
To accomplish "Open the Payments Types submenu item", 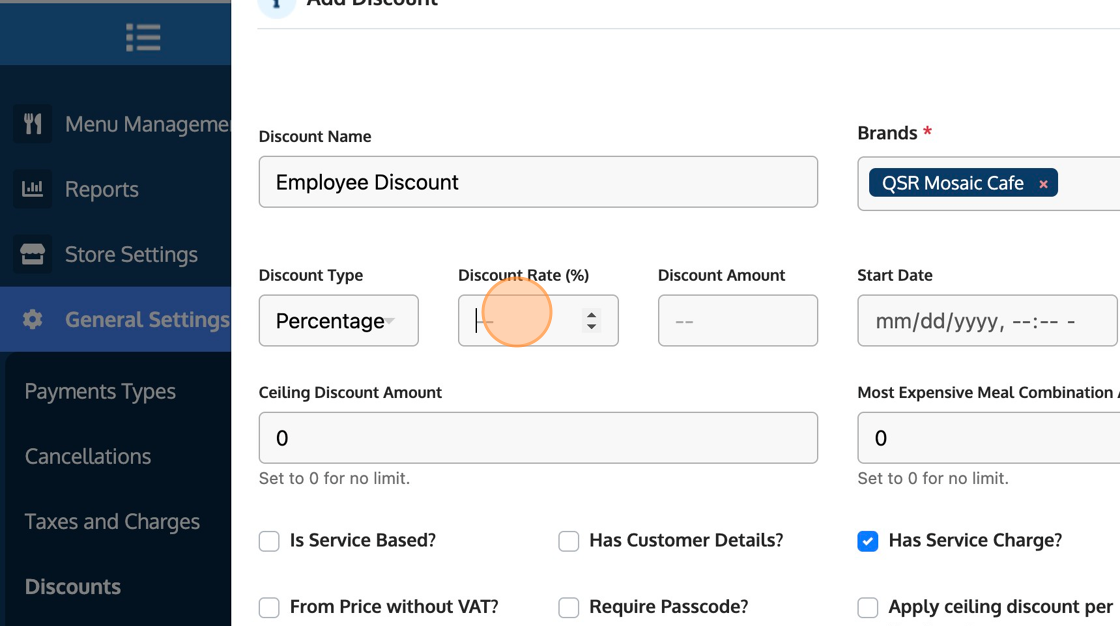I will pyautogui.click(x=100, y=391).
